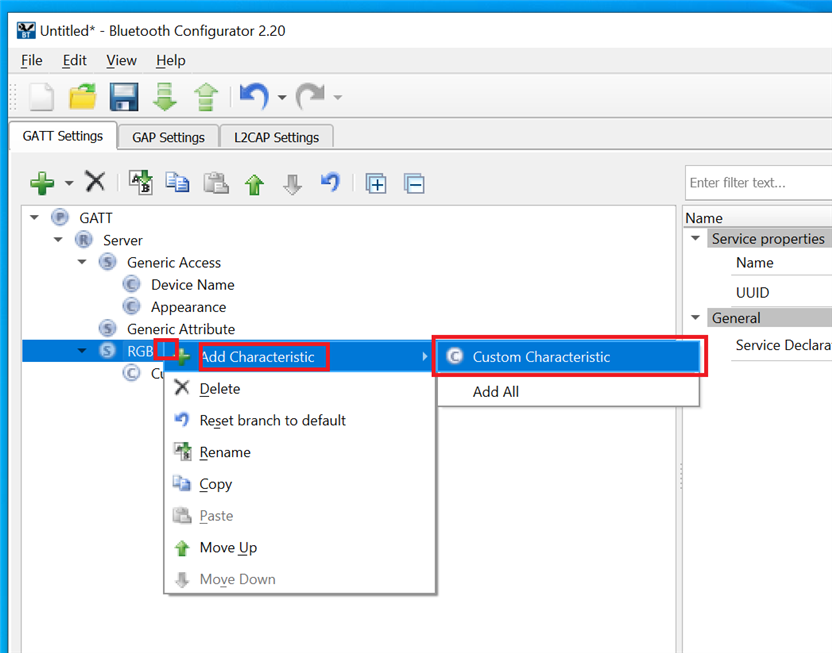Click the Collapse All tree icon

414,183
